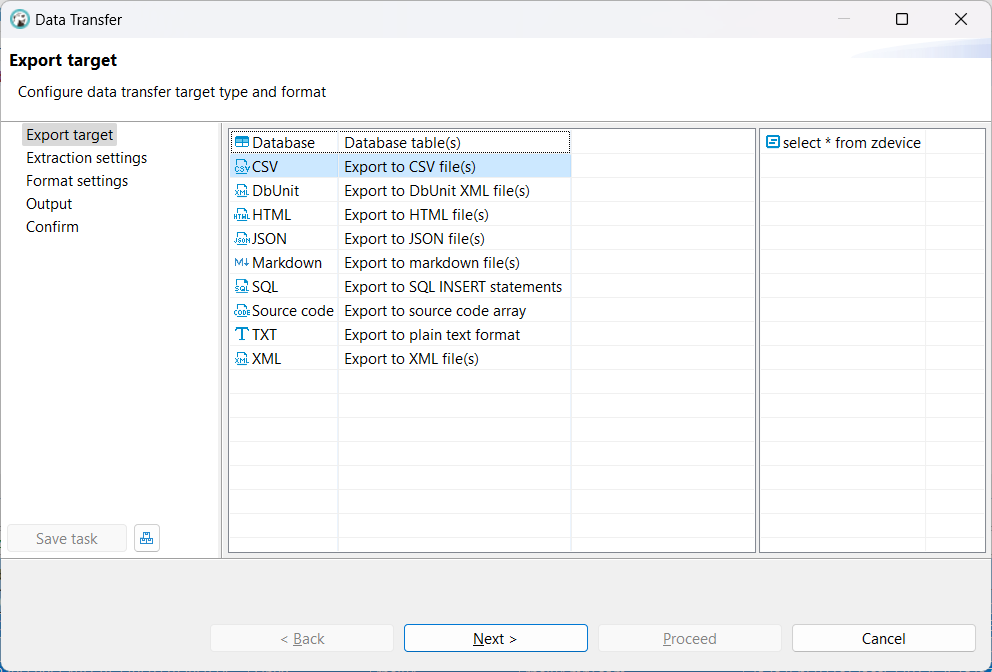The image size is (992, 672).
Task: Select the TXT plain text icon
Action: click(x=241, y=335)
